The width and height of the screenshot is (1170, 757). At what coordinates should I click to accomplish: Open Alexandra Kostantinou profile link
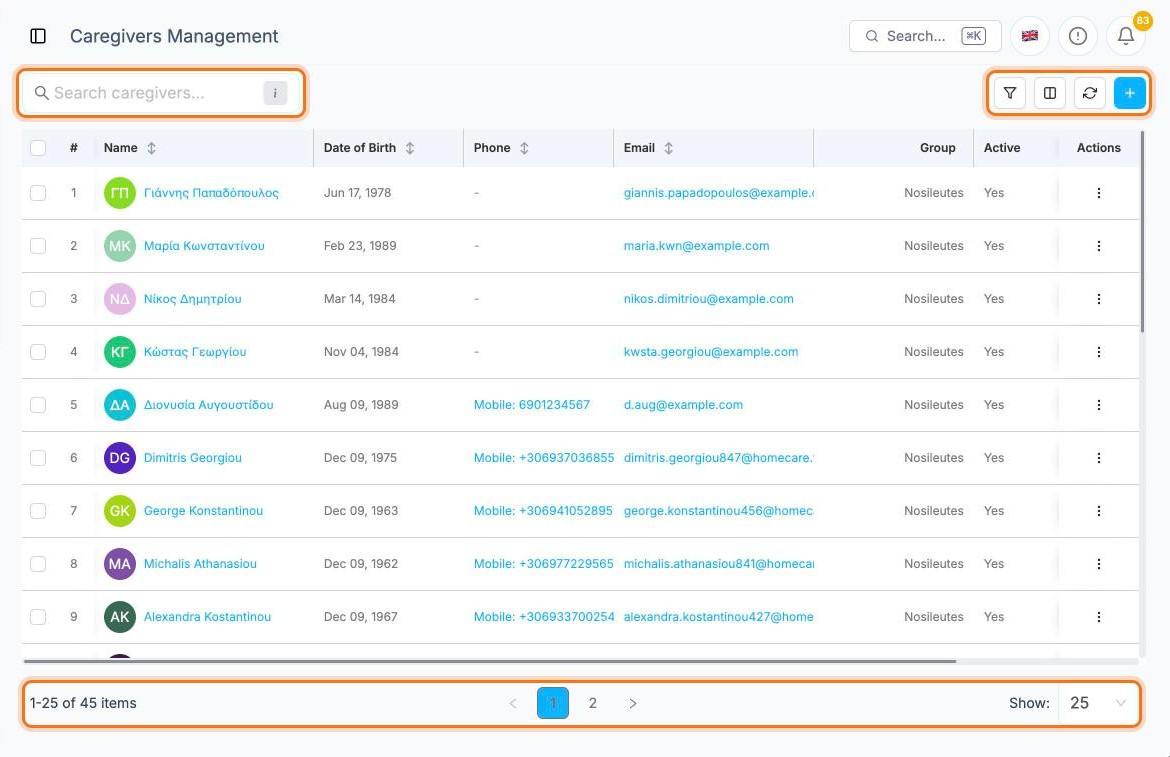click(207, 616)
